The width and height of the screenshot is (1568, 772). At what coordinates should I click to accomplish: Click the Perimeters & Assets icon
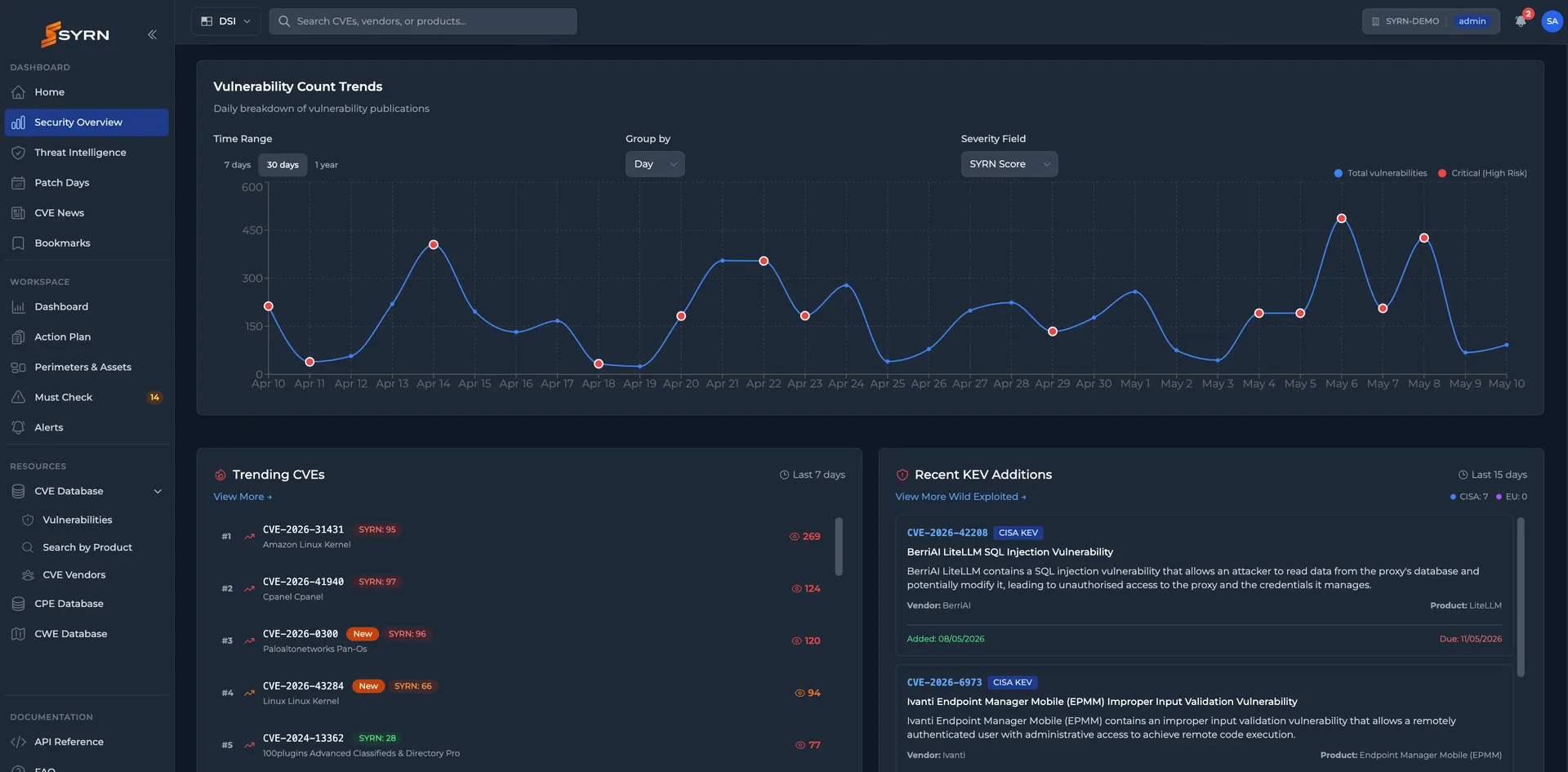[18, 368]
